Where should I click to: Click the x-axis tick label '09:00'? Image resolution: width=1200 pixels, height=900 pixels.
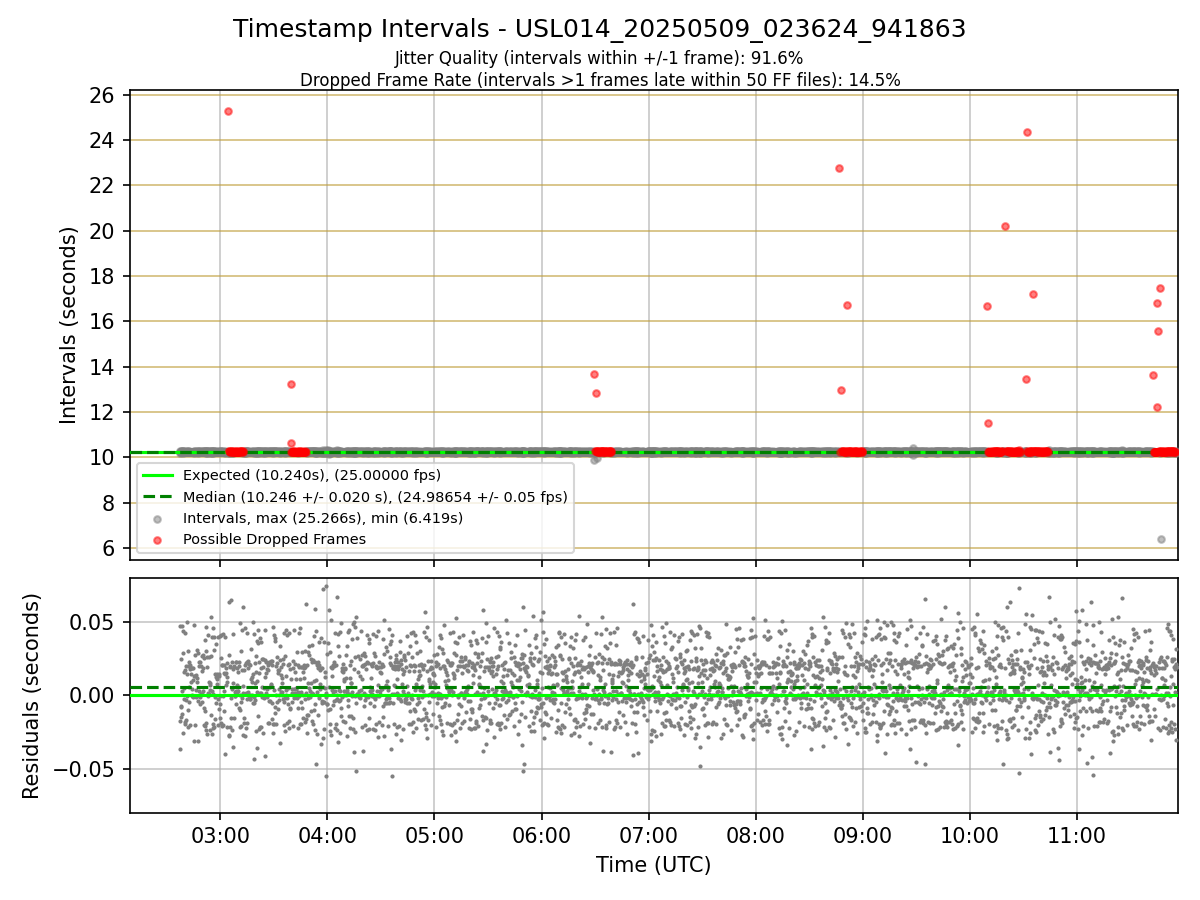[863, 835]
